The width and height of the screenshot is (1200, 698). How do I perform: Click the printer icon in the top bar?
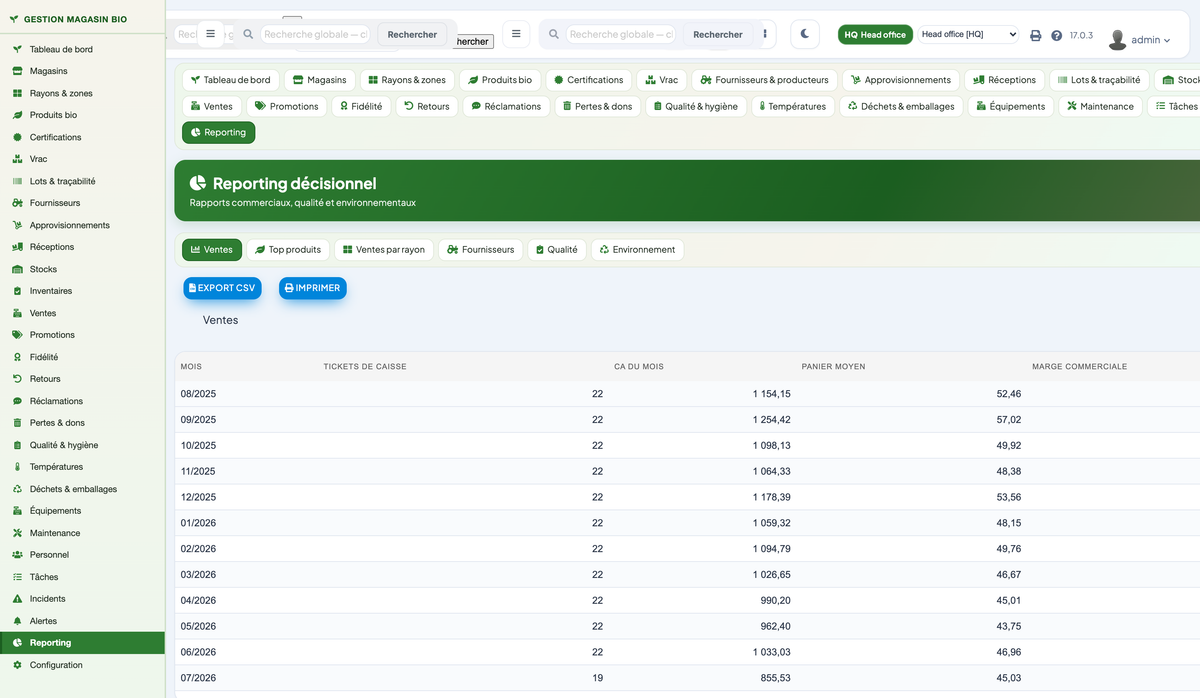(1036, 35)
